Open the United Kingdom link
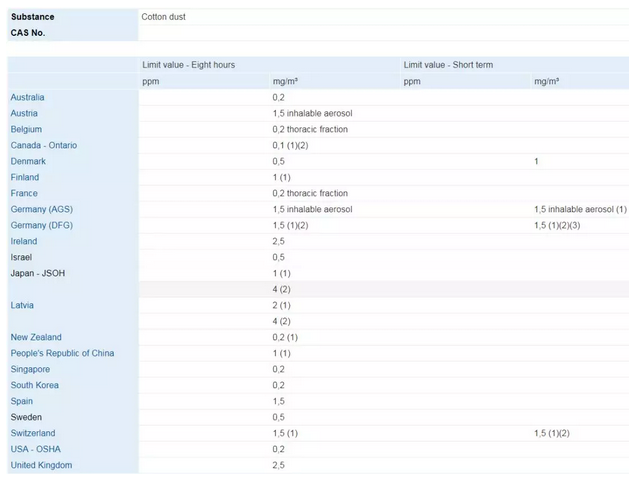This screenshot has height=483, width=637. pos(41,465)
